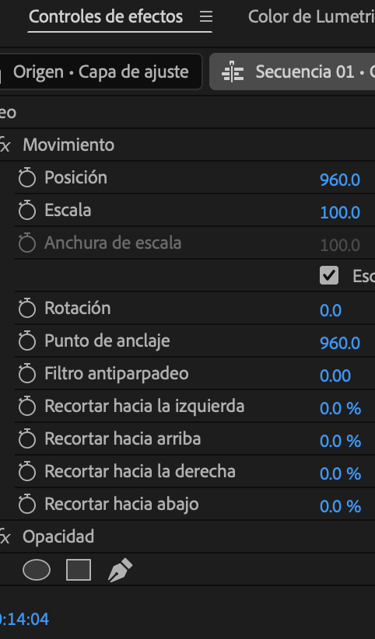Create four-point rectangle mask under Opacidad

pos(78,570)
